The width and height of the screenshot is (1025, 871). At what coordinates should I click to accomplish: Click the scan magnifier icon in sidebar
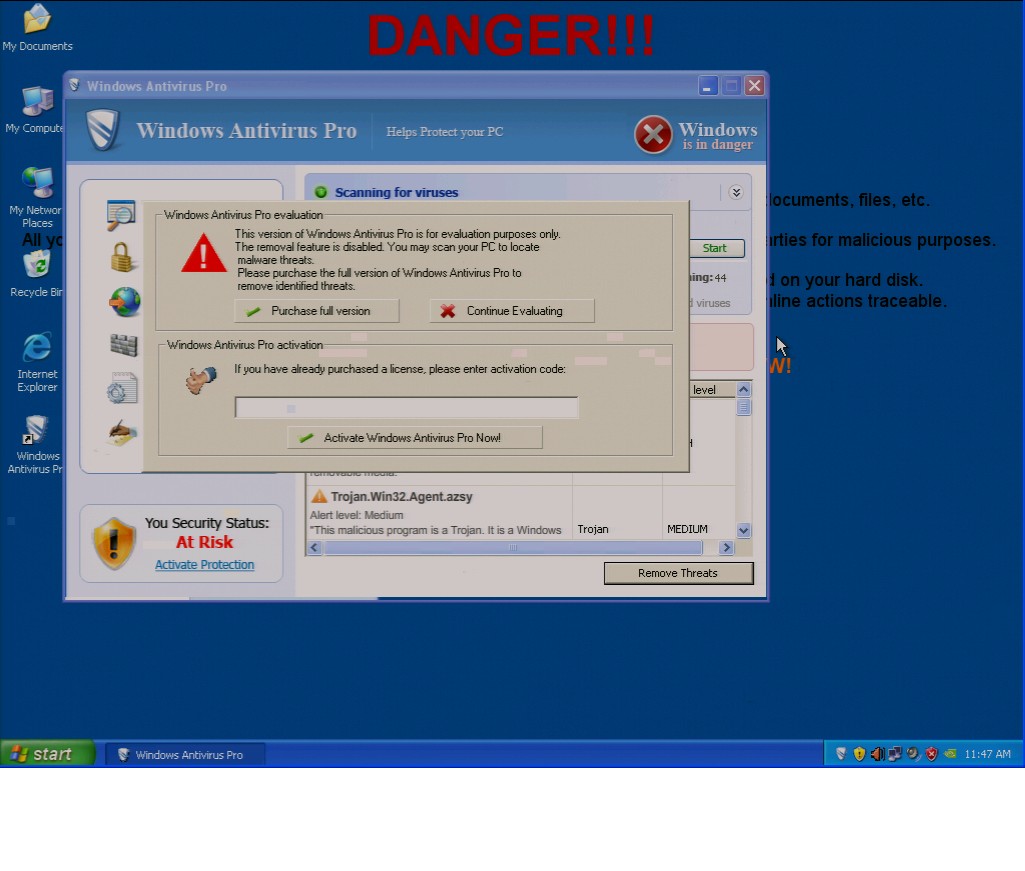121,215
